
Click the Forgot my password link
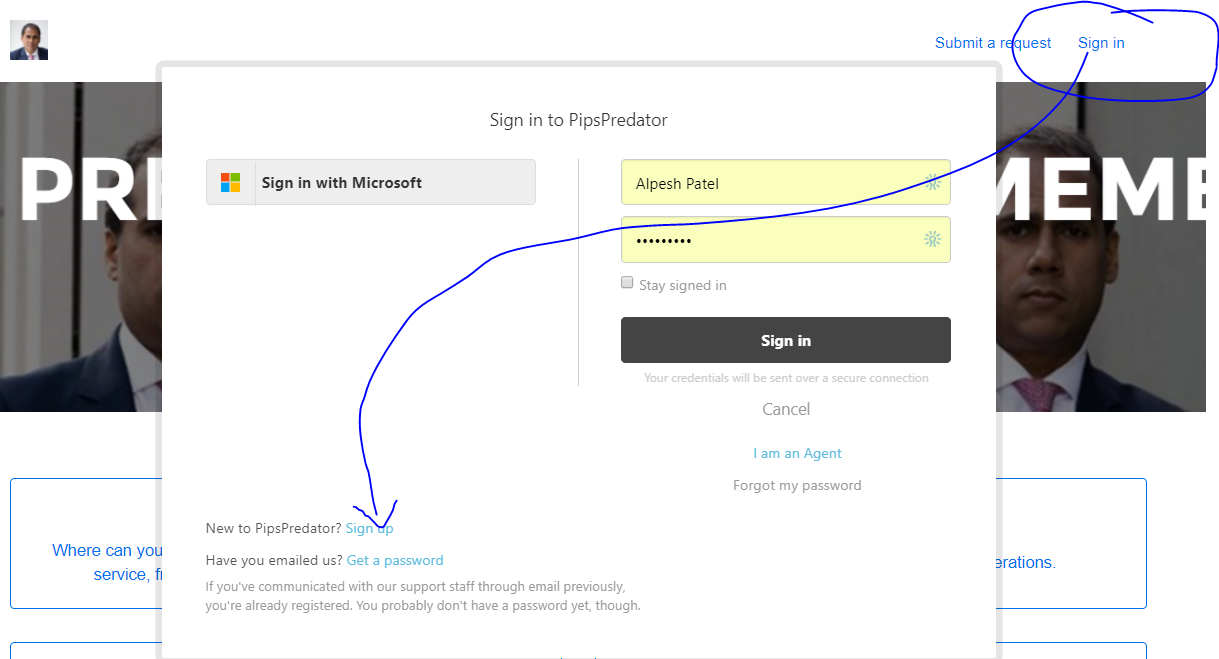click(797, 485)
